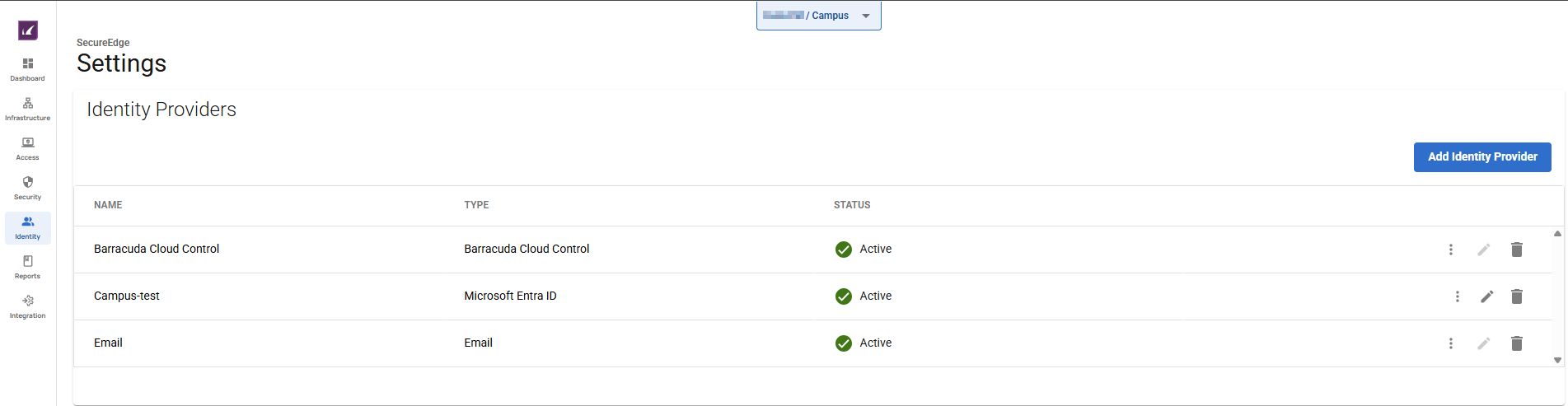Open the Reports section
Viewport: 1568px width, 406px height.
click(28, 267)
